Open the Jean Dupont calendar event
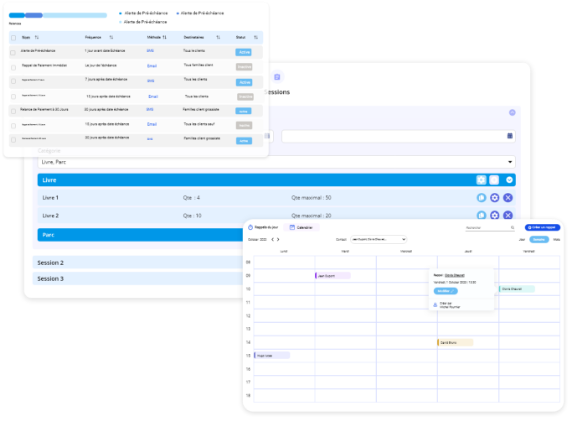Viewport: 572px width, 421px height. pos(333,276)
